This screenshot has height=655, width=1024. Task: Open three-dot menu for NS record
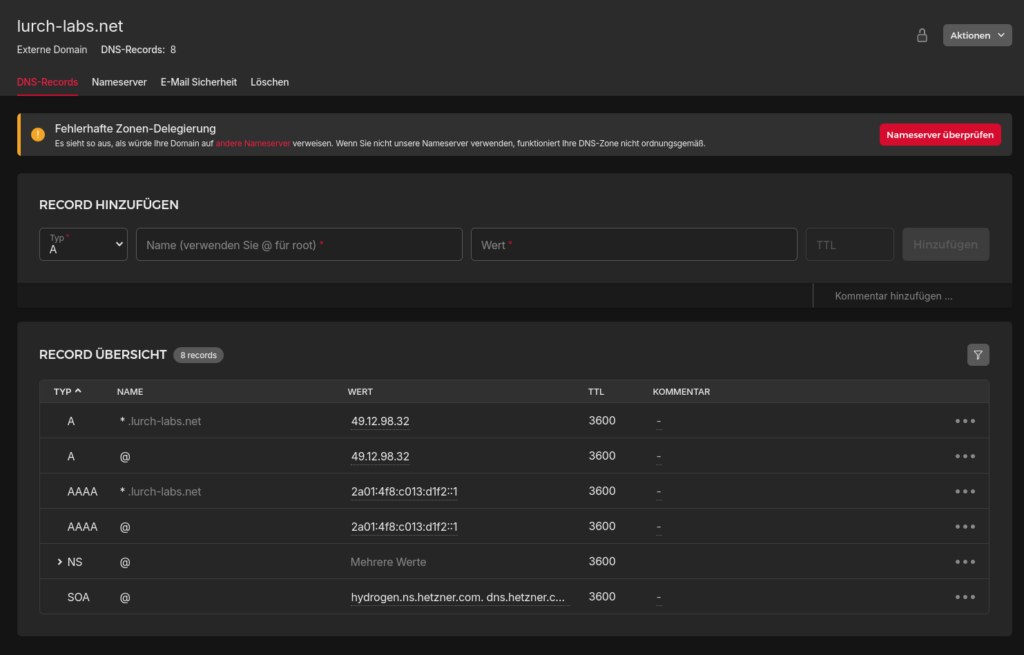(964, 562)
